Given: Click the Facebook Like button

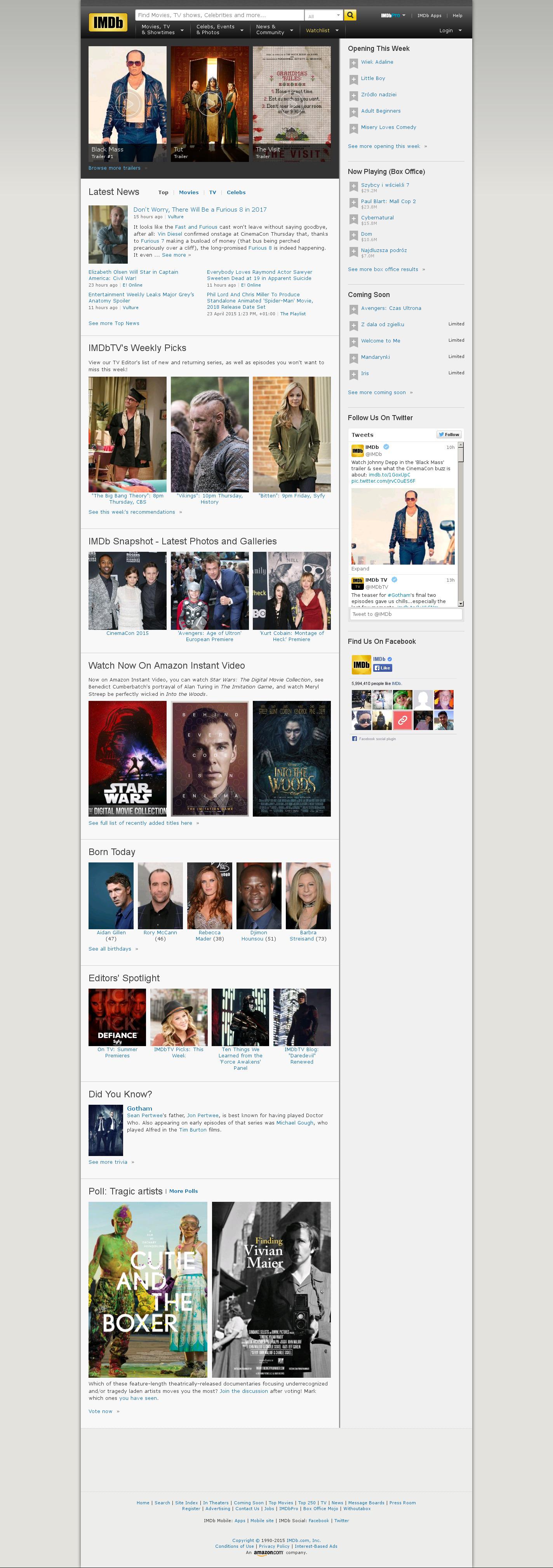Looking at the screenshot, I should (x=383, y=668).
